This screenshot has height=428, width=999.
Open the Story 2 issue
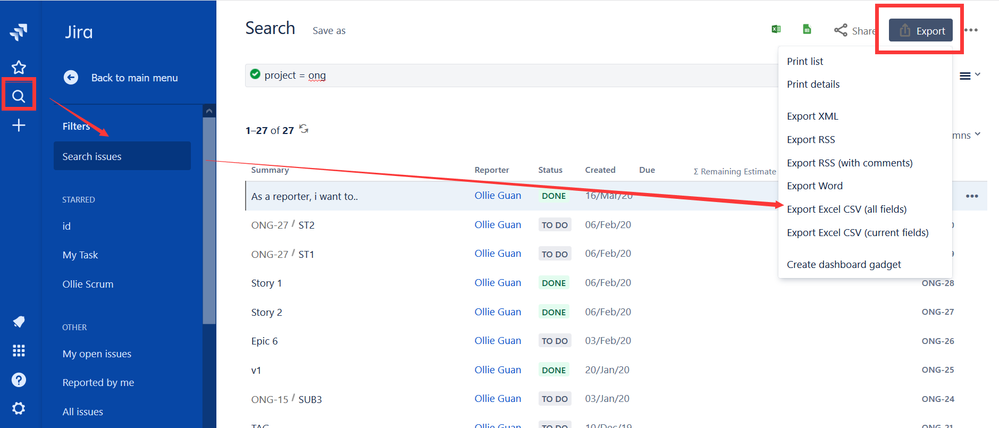click(267, 312)
